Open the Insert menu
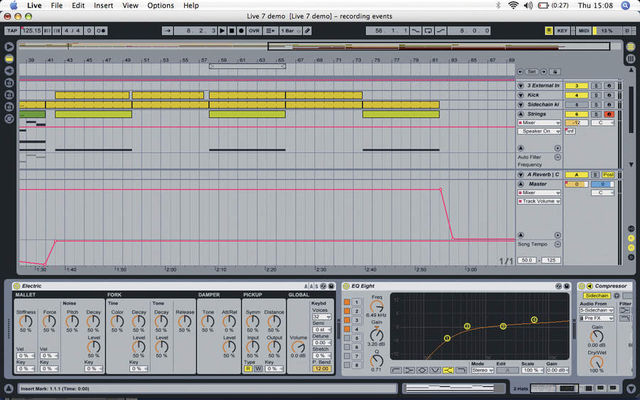Image resolution: width=640 pixels, height=400 pixels. (x=103, y=5)
